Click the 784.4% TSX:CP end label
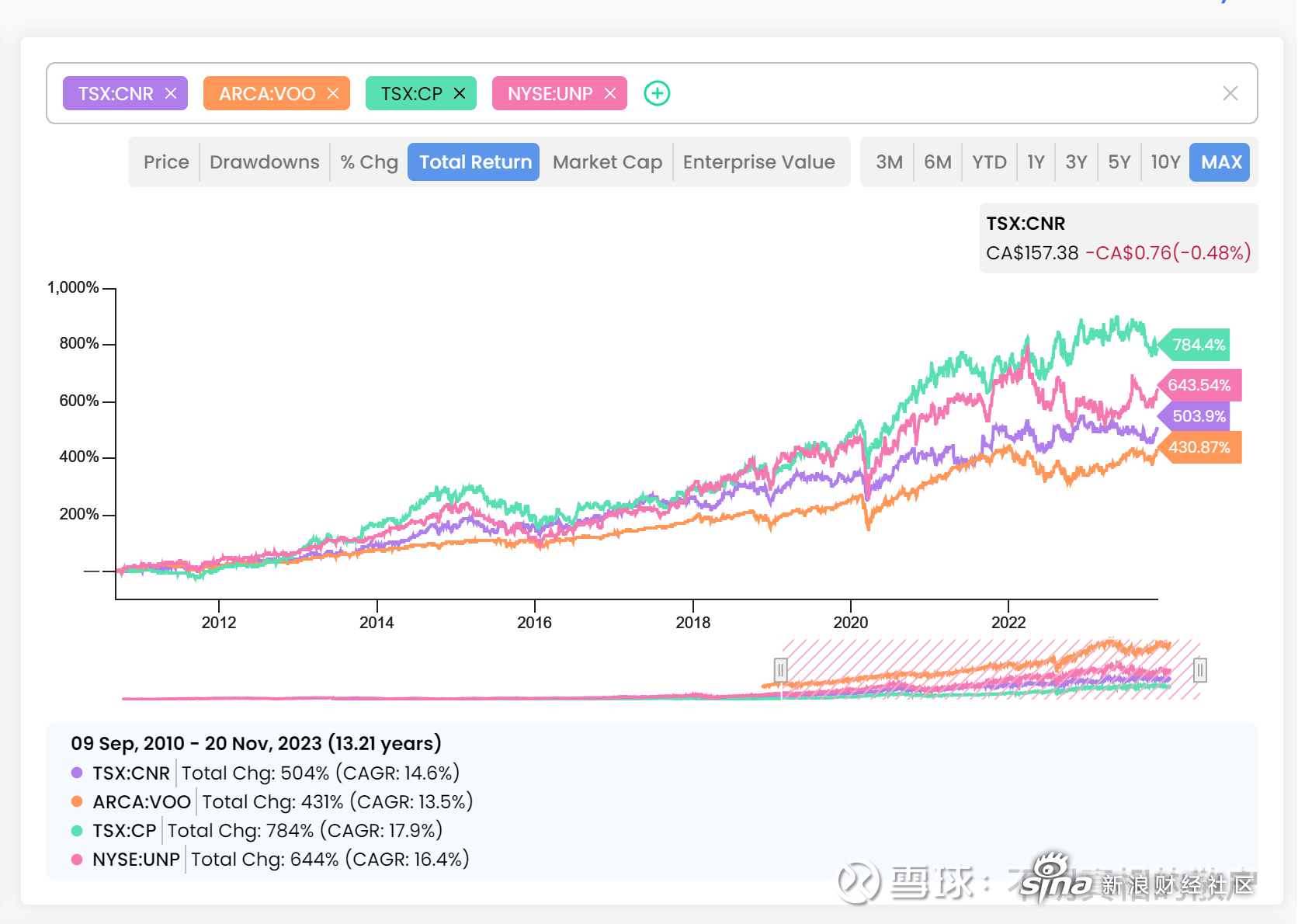 coord(1193,345)
